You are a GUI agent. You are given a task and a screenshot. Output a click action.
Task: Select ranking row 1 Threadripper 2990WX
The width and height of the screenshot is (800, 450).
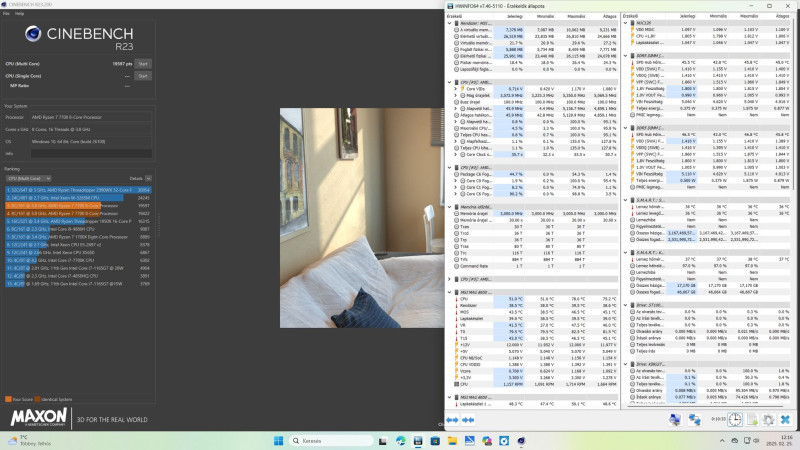coord(78,190)
